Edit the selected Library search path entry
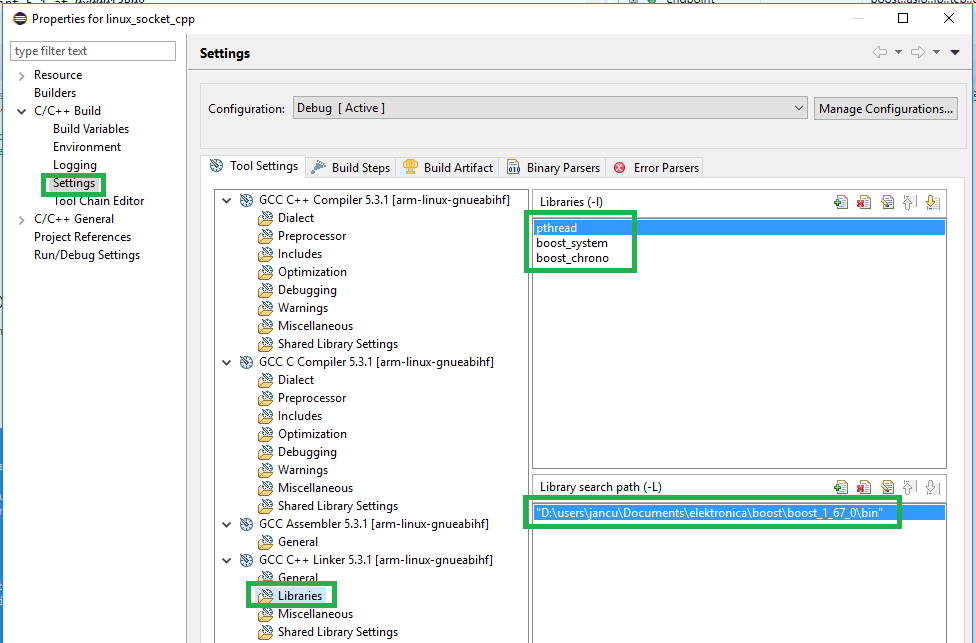The height and width of the screenshot is (643, 976). point(887,487)
